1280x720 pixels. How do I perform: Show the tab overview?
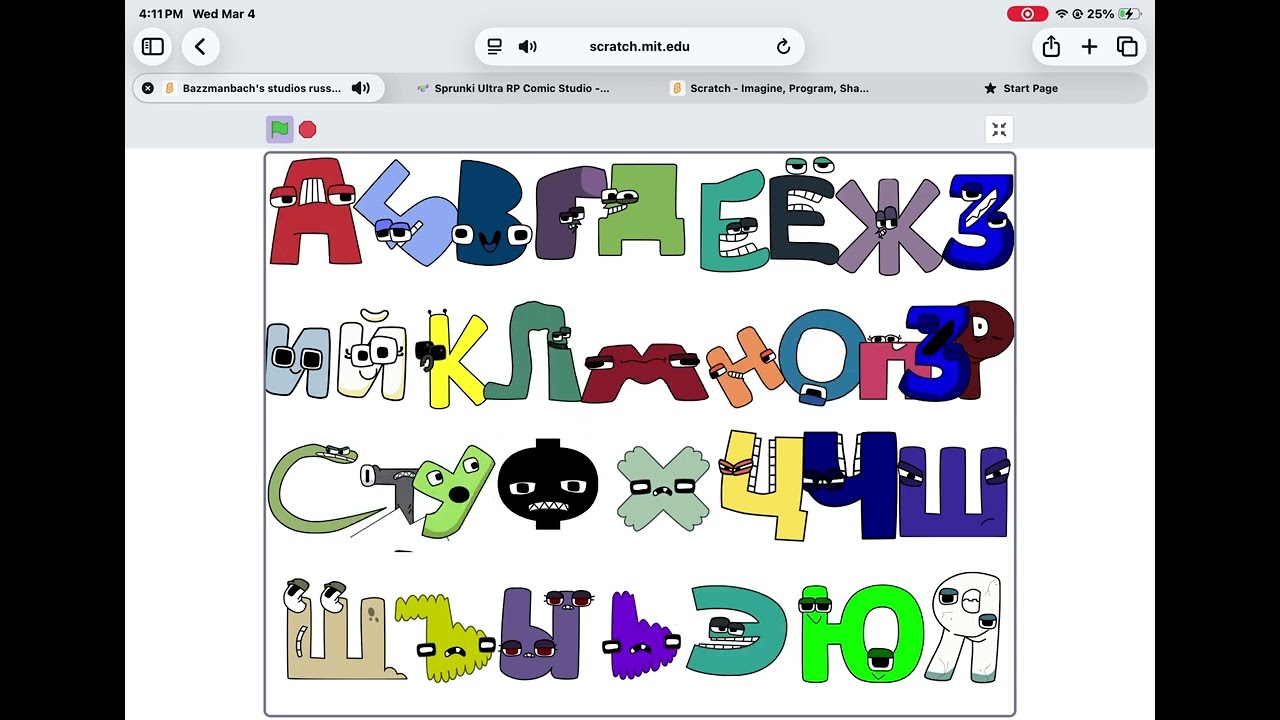pos(1127,47)
